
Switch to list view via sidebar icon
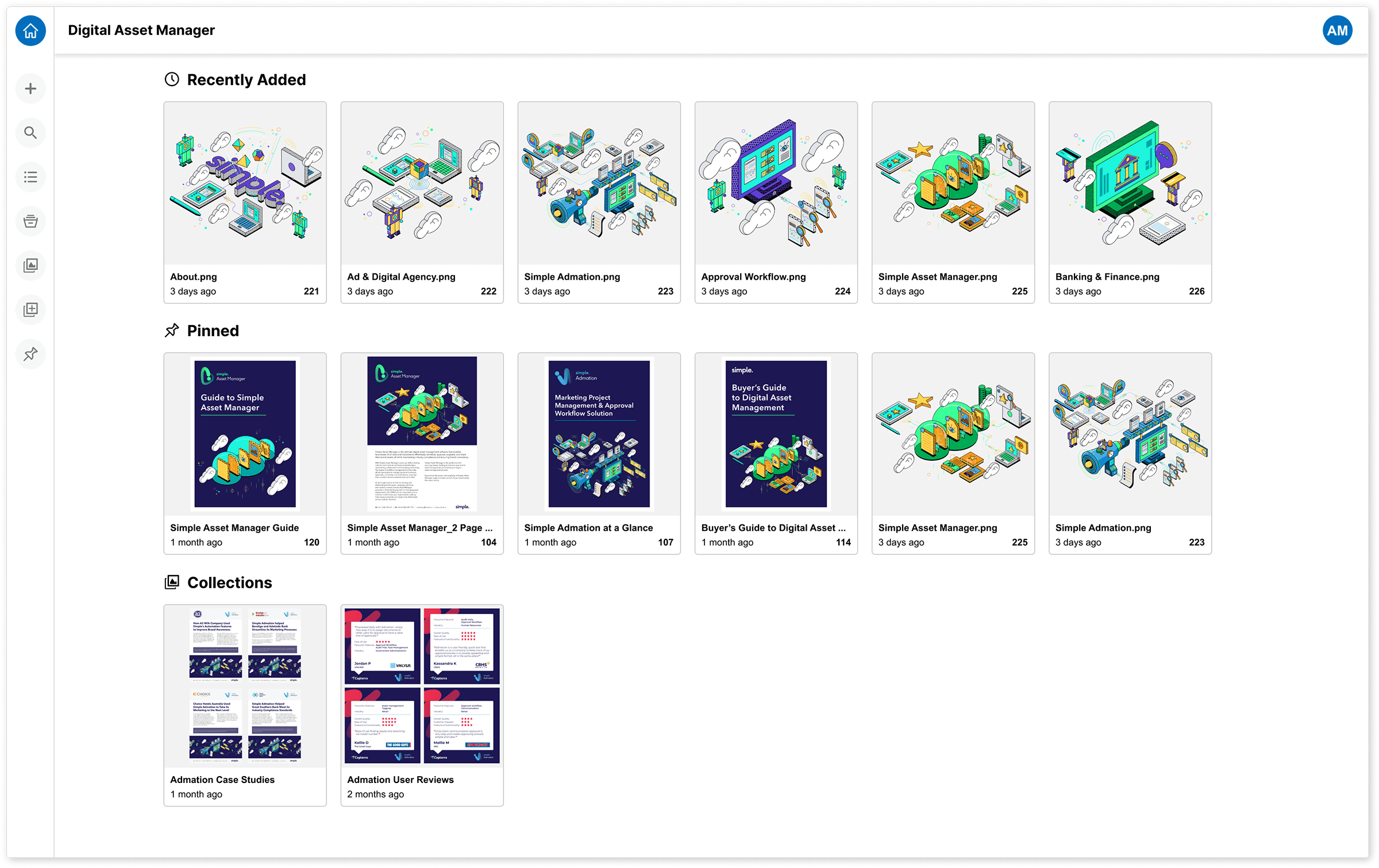tap(30, 177)
